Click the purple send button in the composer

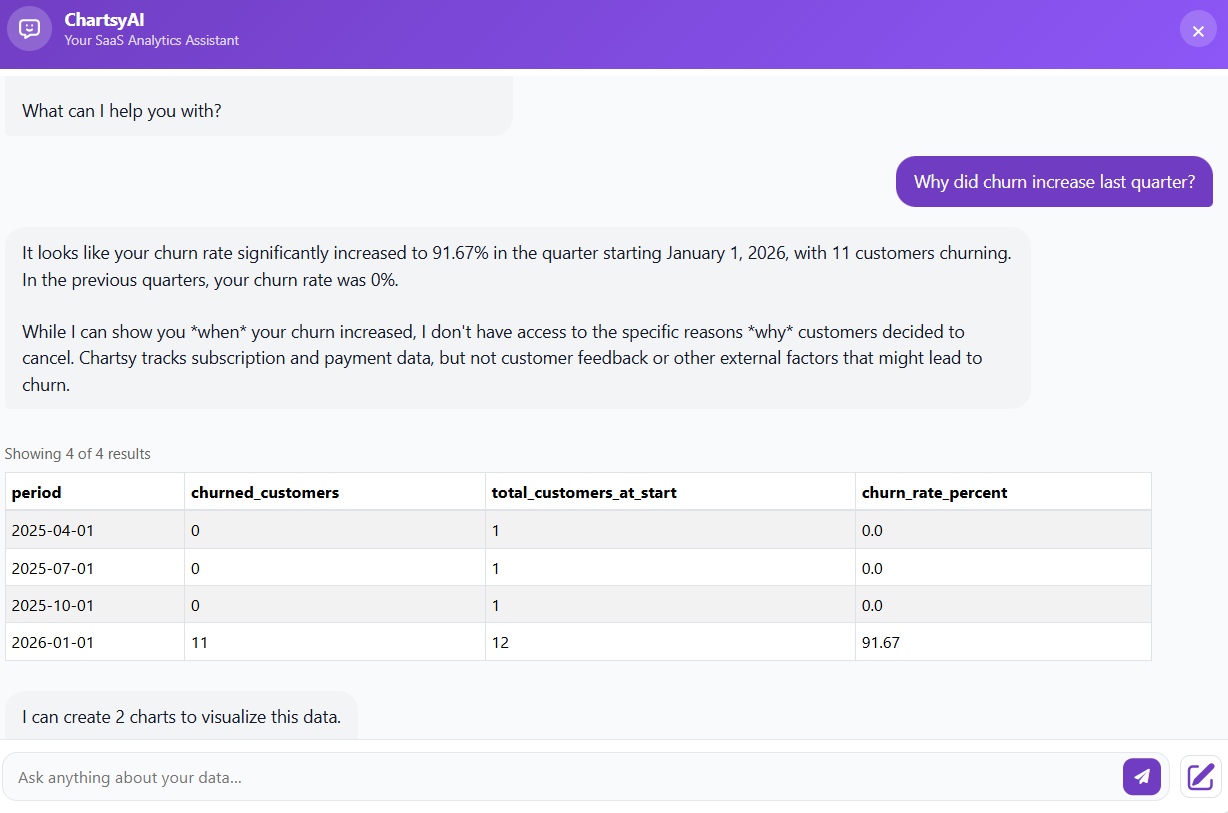click(1142, 776)
